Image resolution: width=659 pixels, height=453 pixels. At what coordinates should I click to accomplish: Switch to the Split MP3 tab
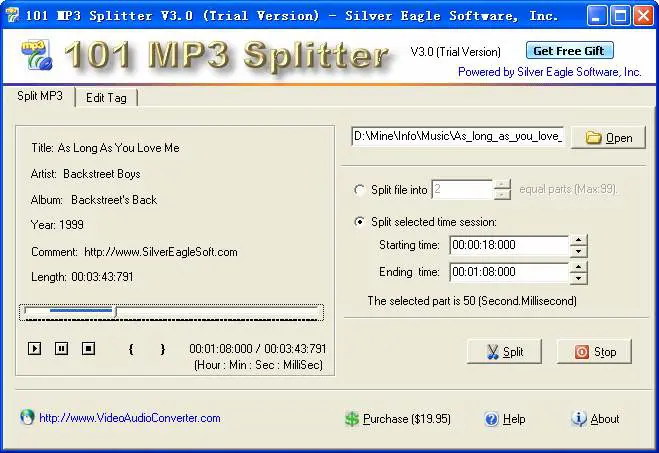(x=40, y=96)
